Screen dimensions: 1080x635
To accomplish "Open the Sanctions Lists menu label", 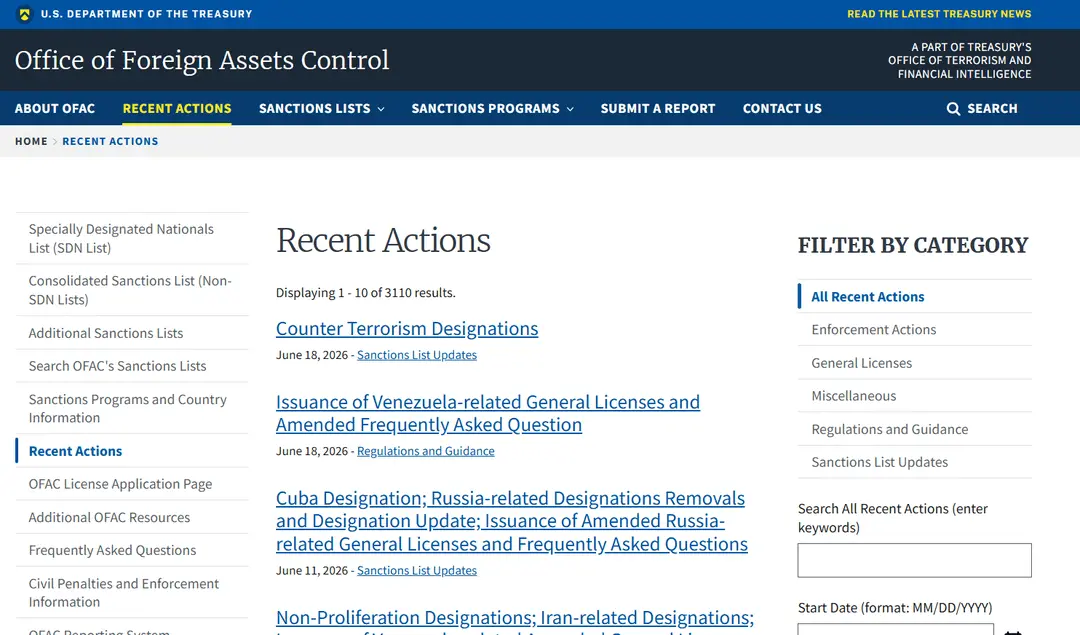I will (315, 108).
